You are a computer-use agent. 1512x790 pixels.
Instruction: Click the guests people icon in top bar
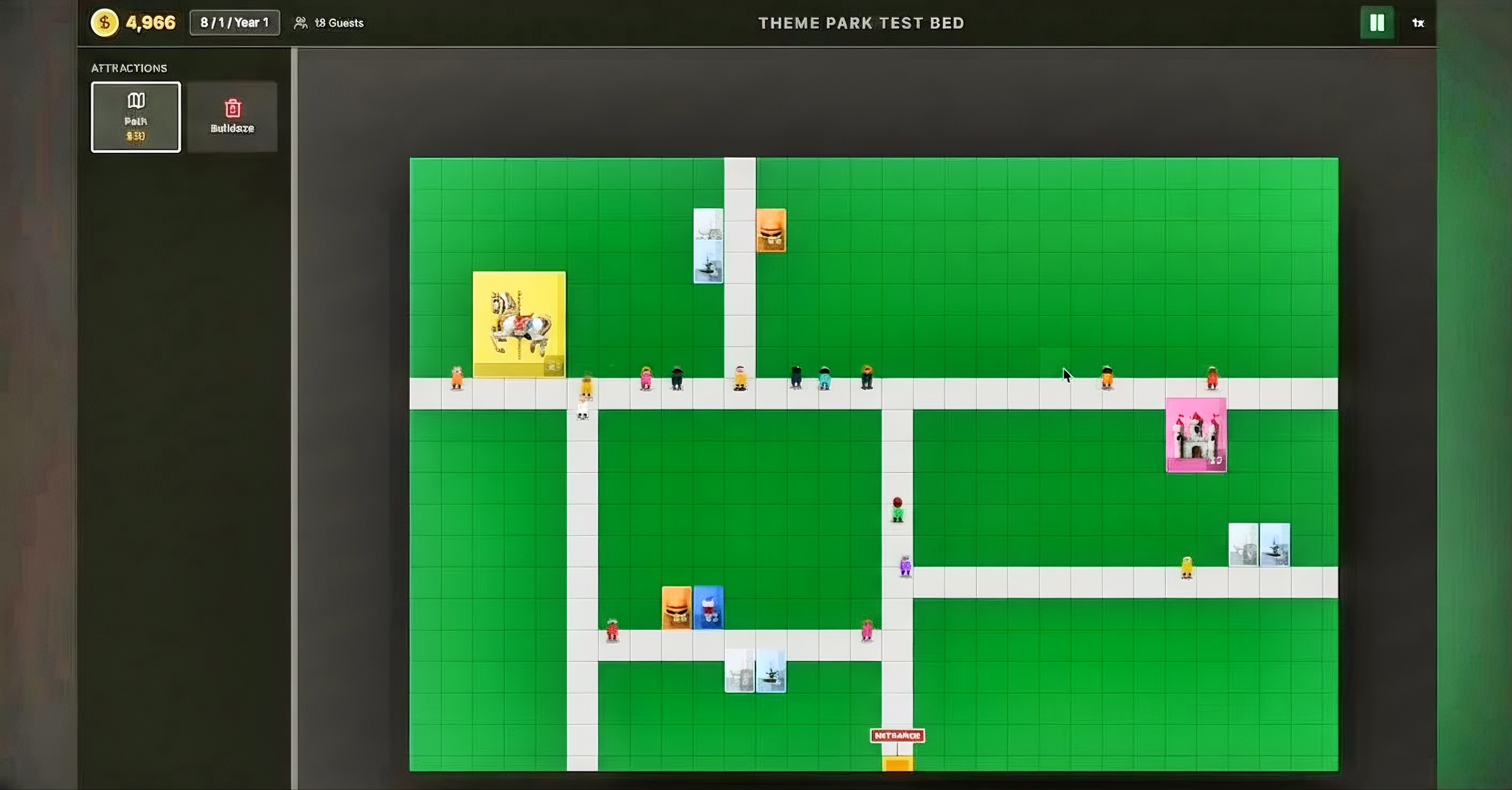(301, 23)
